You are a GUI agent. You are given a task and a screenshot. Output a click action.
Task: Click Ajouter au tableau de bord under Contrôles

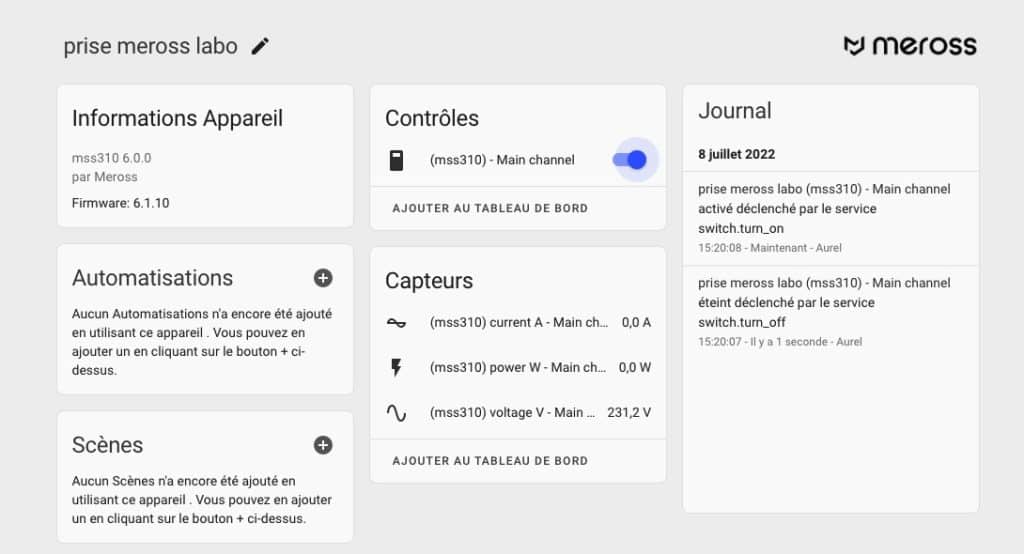(x=490, y=208)
